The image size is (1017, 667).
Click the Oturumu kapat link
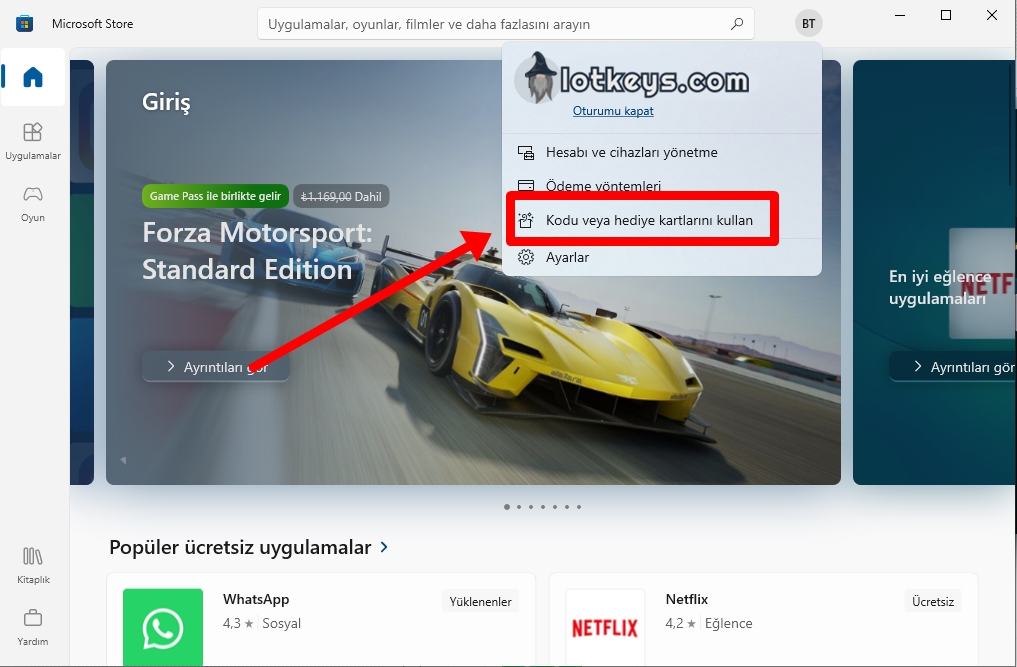(613, 111)
